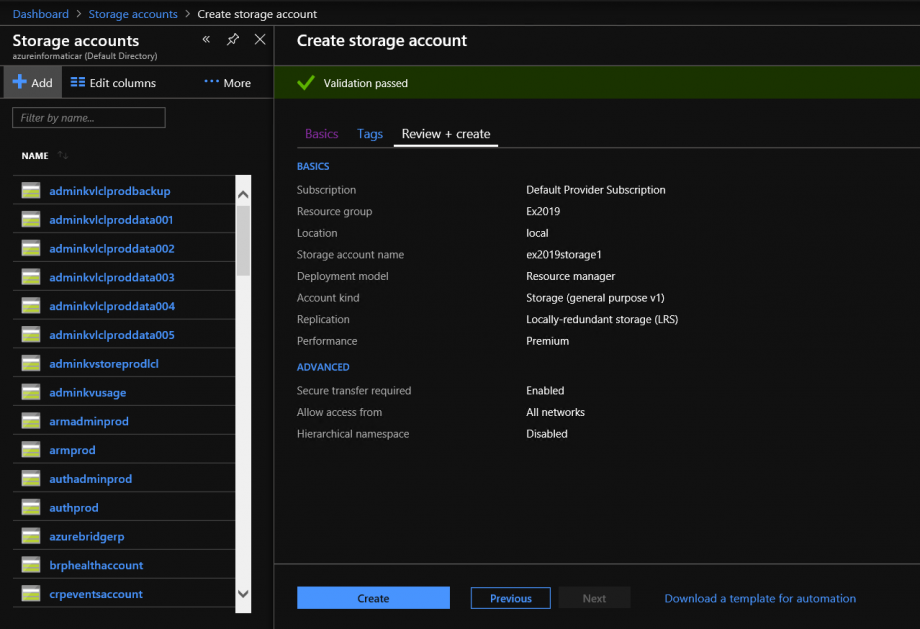The height and width of the screenshot is (629, 920).
Task: Sort the list by NAME column arrows
Action: tap(63, 156)
